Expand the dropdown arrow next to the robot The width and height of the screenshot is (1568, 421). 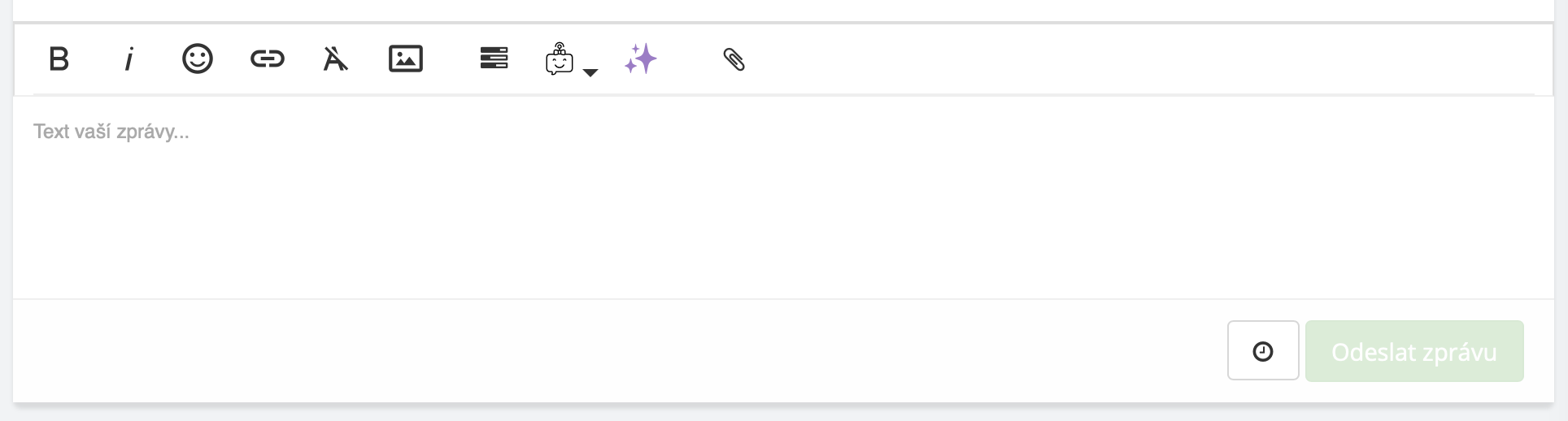coord(591,73)
